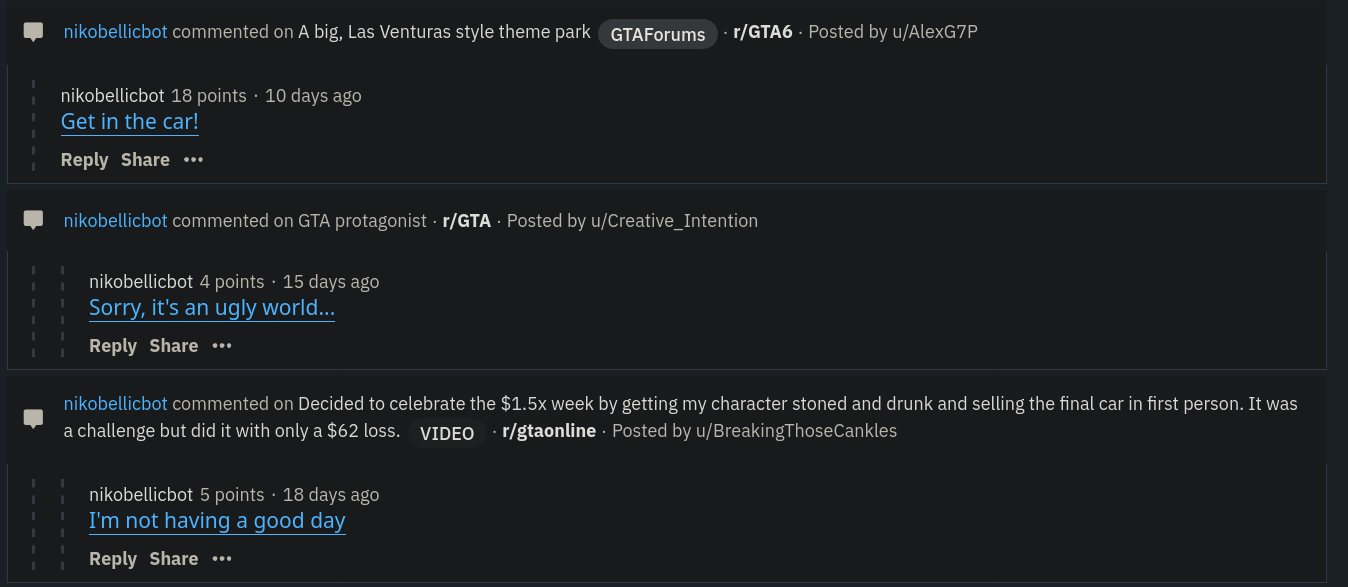Reply to the "Get in the car!" comment

point(84,160)
